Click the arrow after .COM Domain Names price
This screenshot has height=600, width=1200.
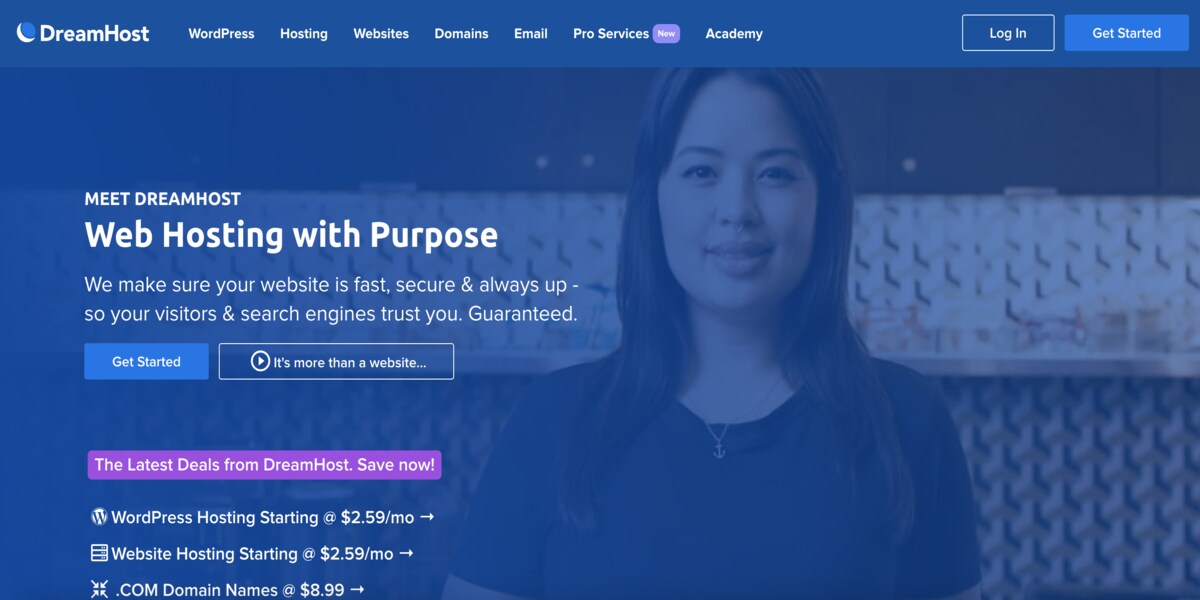tap(357, 589)
